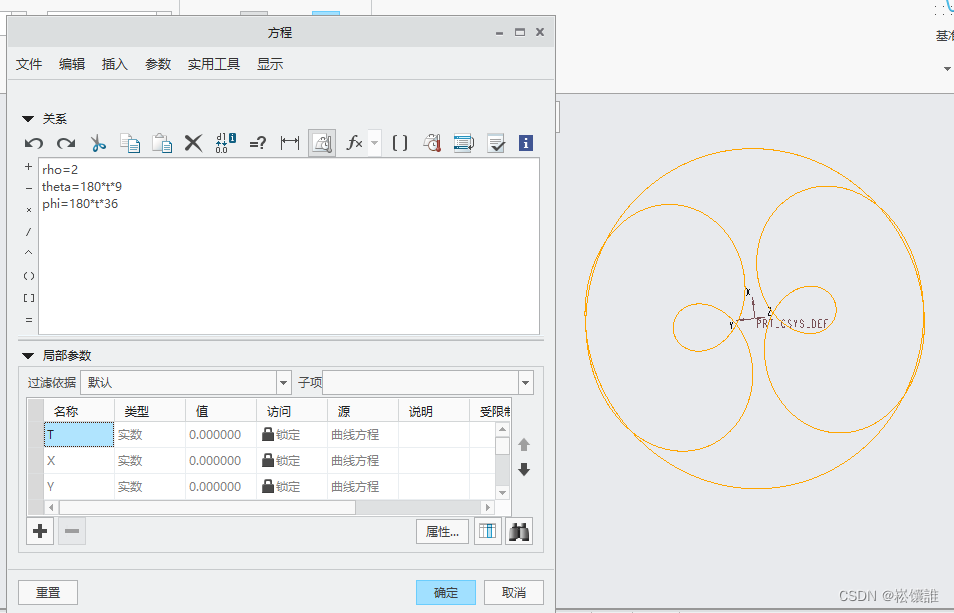Viewport: 954px width, 613px height.
Task: Click the =? evaluate expression icon
Action: (x=257, y=143)
